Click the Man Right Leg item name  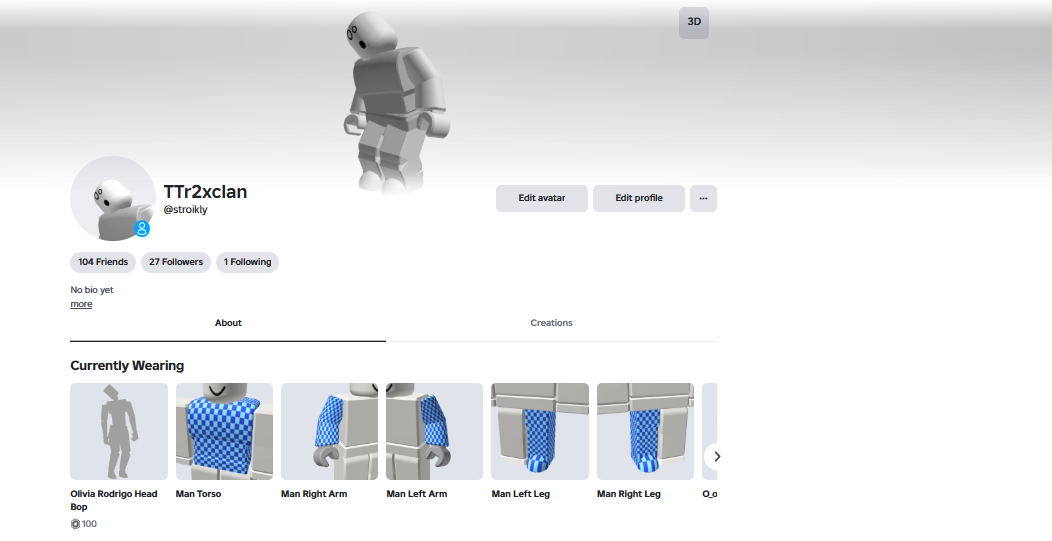(629, 494)
